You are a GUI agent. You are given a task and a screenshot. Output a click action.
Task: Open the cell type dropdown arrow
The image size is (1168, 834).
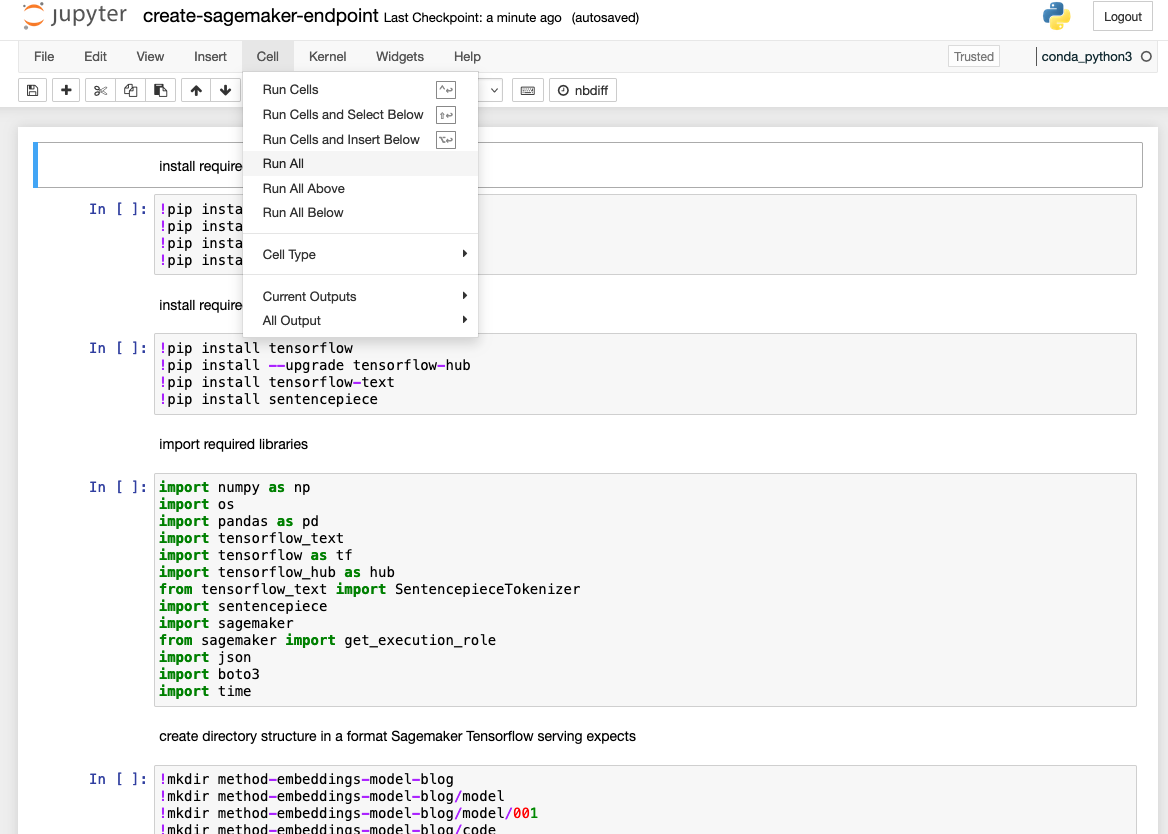[x=493, y=90]
